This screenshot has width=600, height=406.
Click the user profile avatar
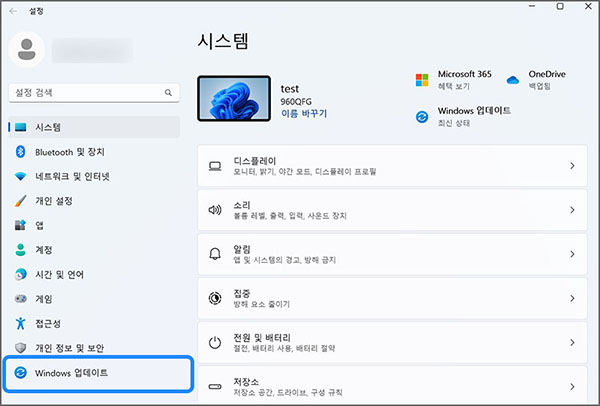pyautogui.click(x=27, y=50)
